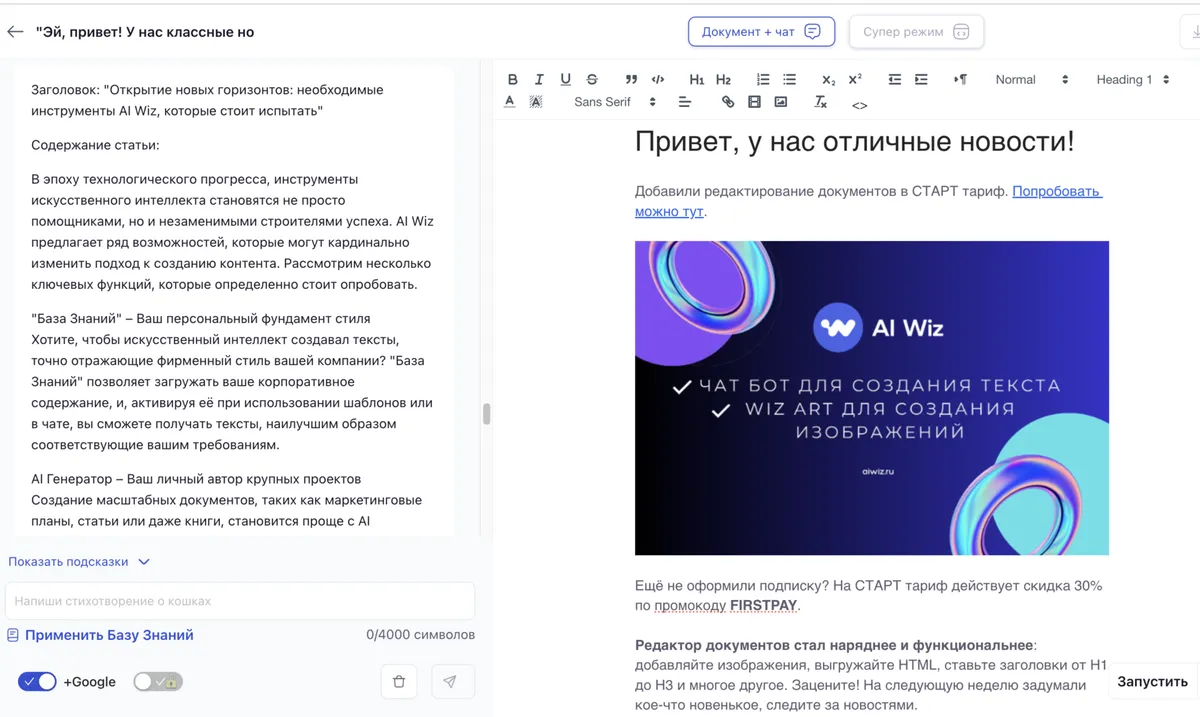The image size is (1200, 717).
Task: Toggle bold formatting in the editor toolbar
Action: click(x=512, y=79)
